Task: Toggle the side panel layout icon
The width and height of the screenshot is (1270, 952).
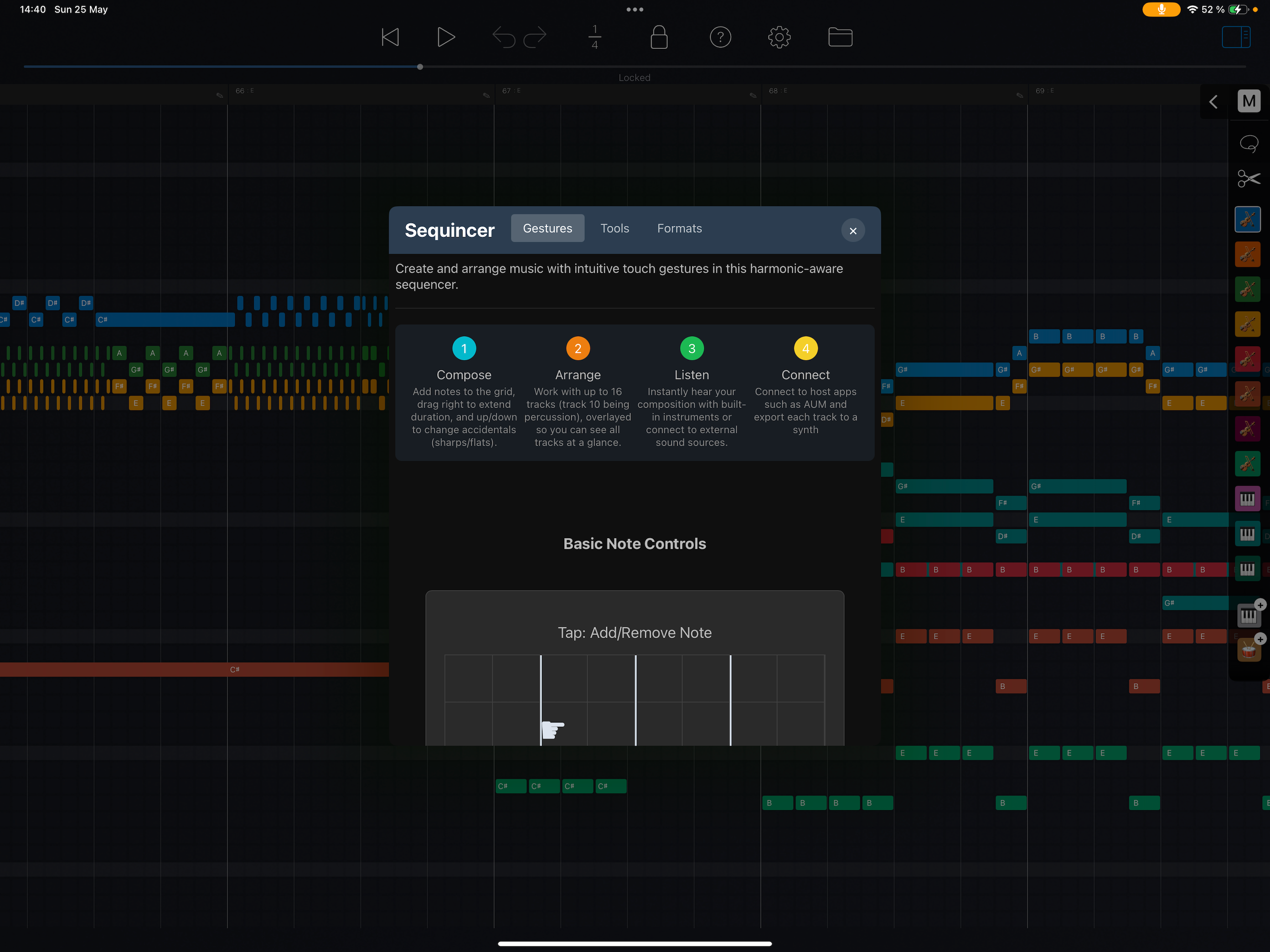Action: [1236, 38]
